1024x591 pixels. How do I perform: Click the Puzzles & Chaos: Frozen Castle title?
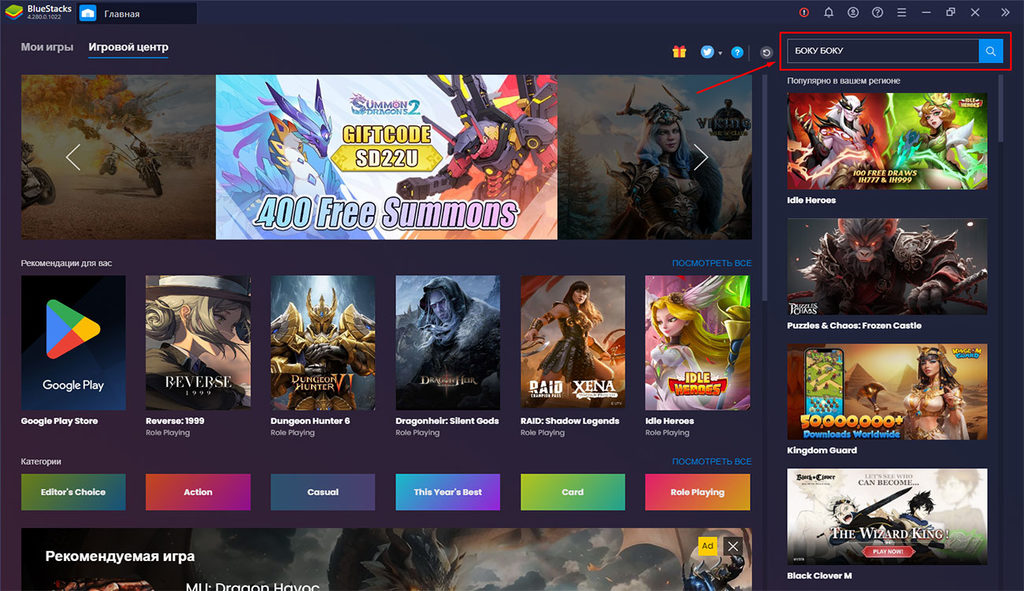point(854,325)
